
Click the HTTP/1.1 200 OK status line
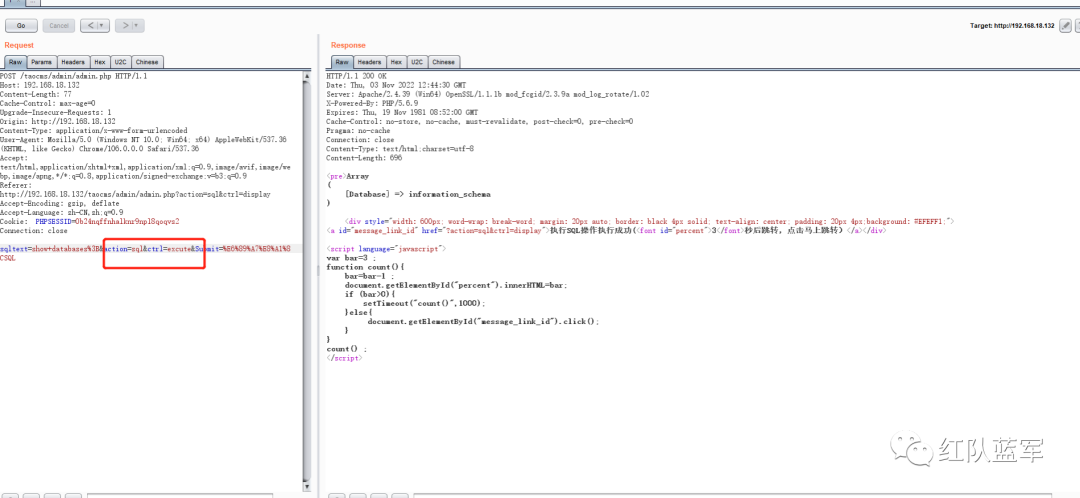point(356,76)
